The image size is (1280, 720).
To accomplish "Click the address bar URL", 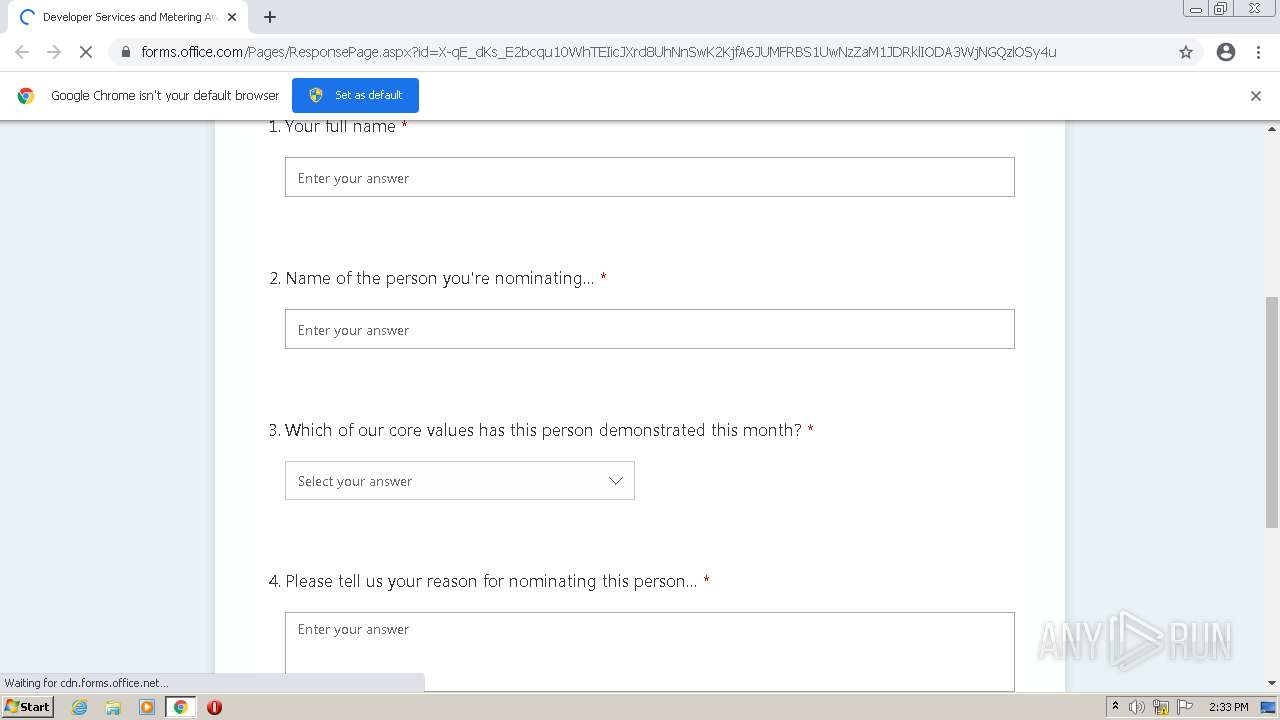I will click(598, 52).
